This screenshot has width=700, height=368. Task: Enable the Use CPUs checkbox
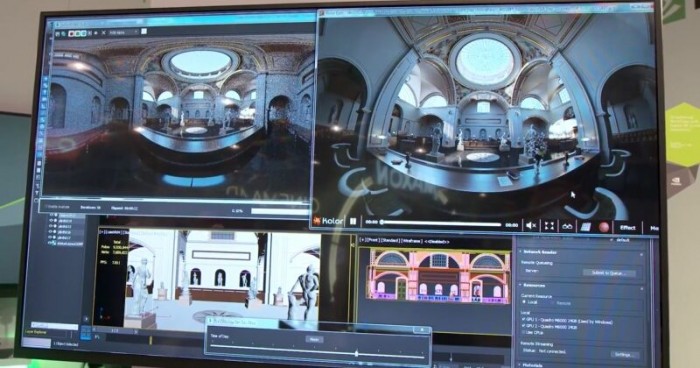[x=523, y=332]
